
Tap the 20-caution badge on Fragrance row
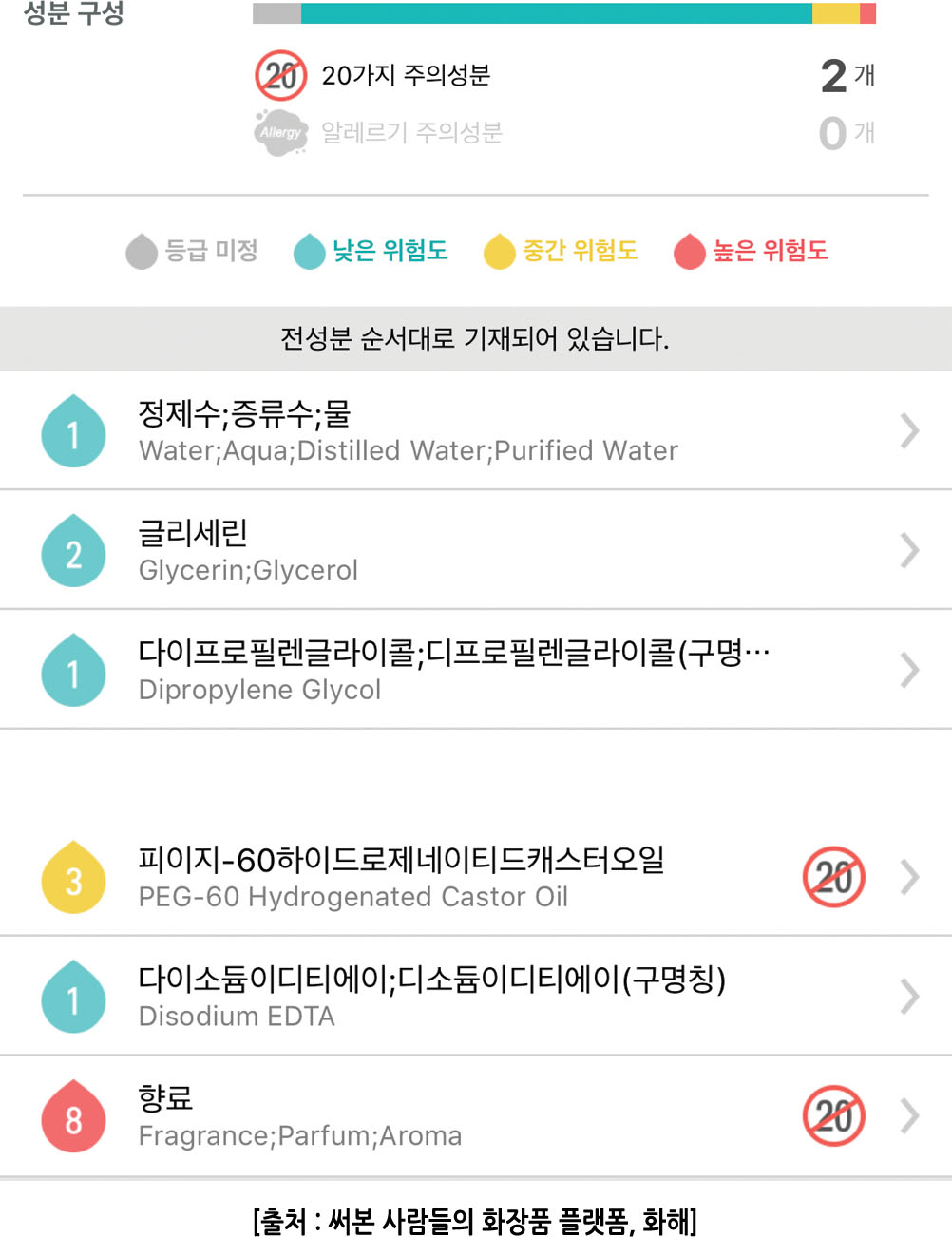coord(833,1115)
